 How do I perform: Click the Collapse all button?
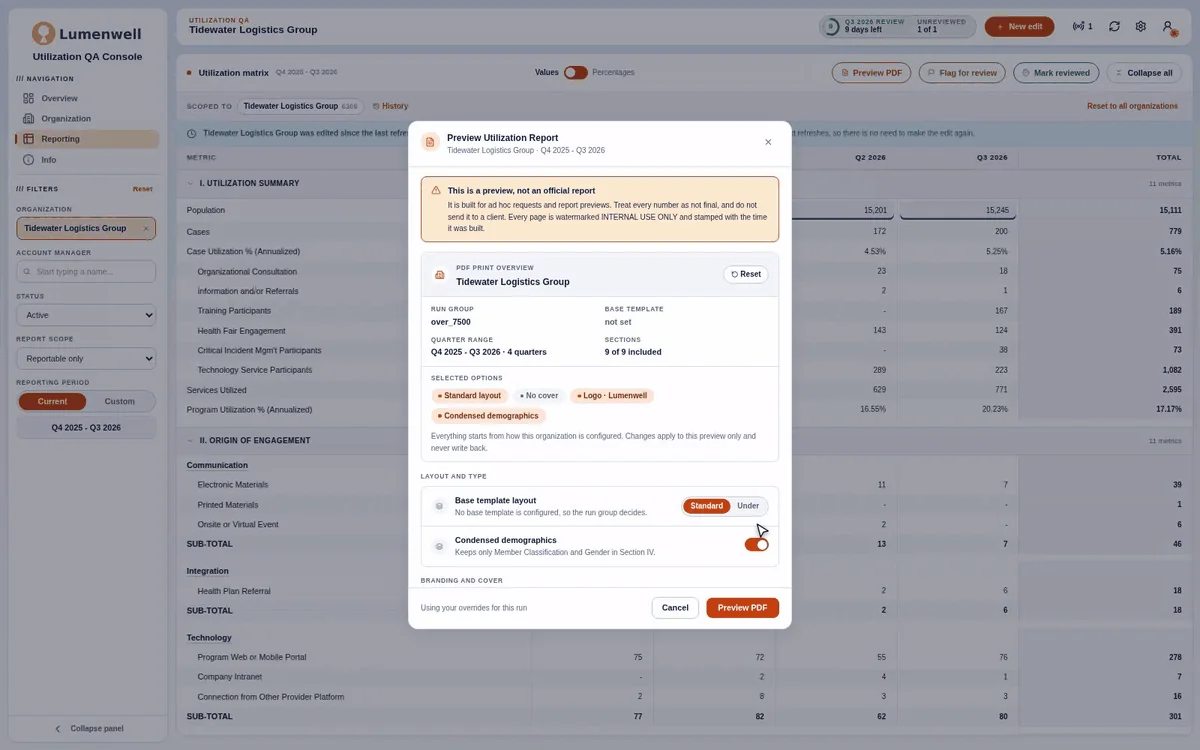1144,73
